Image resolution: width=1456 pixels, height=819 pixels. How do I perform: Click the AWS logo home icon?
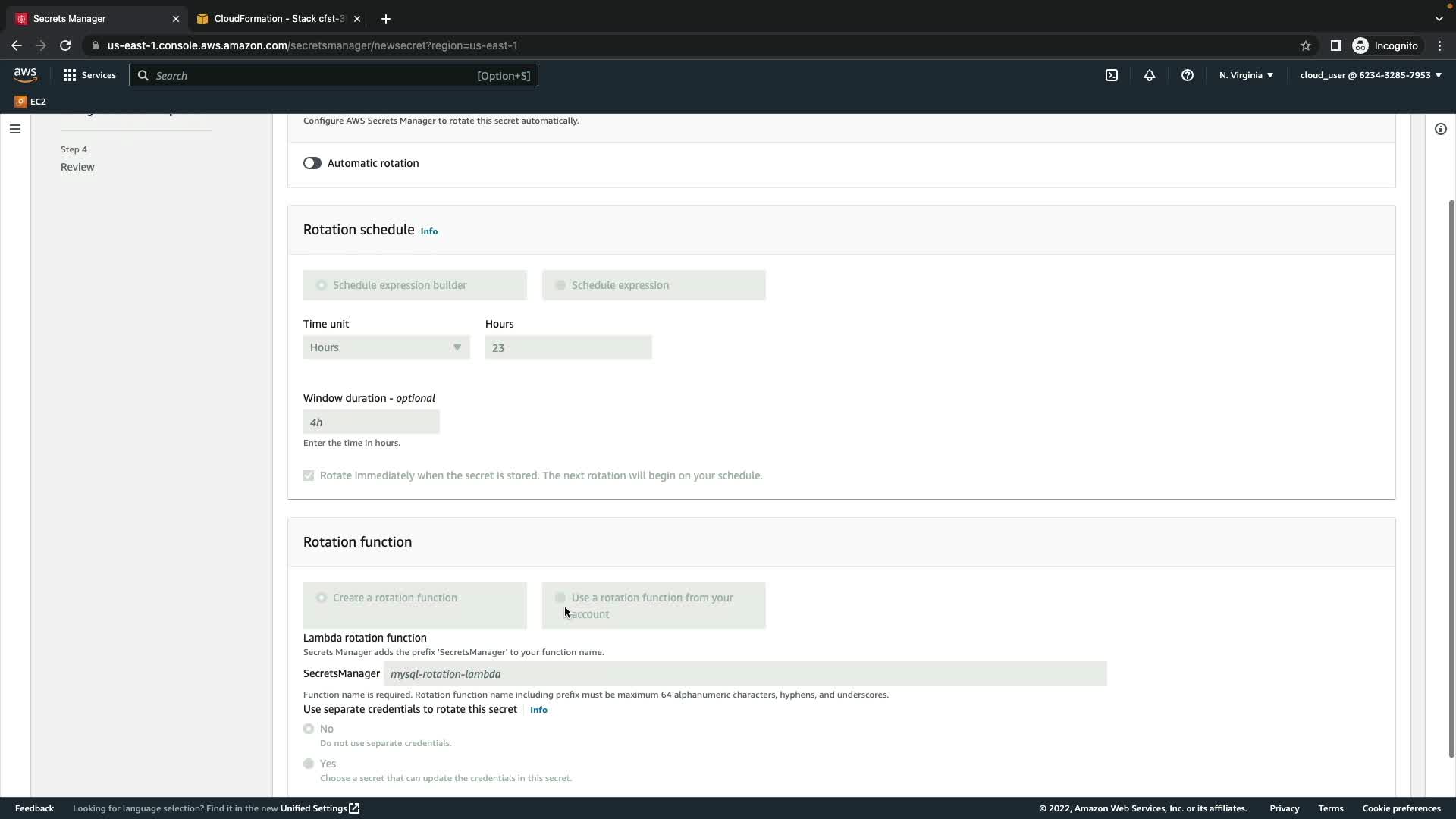pyautogui.click(x=25, y=74)
